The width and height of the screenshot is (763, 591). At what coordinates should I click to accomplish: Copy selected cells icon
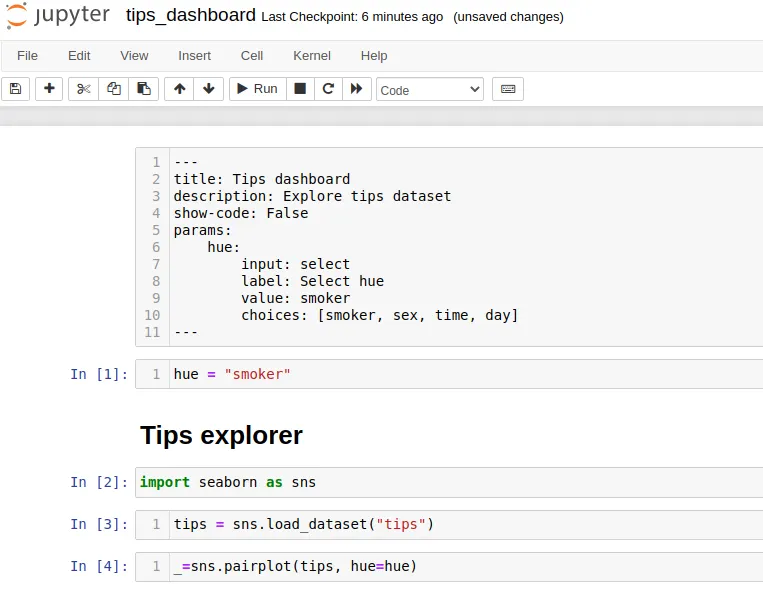click(113, 89)
